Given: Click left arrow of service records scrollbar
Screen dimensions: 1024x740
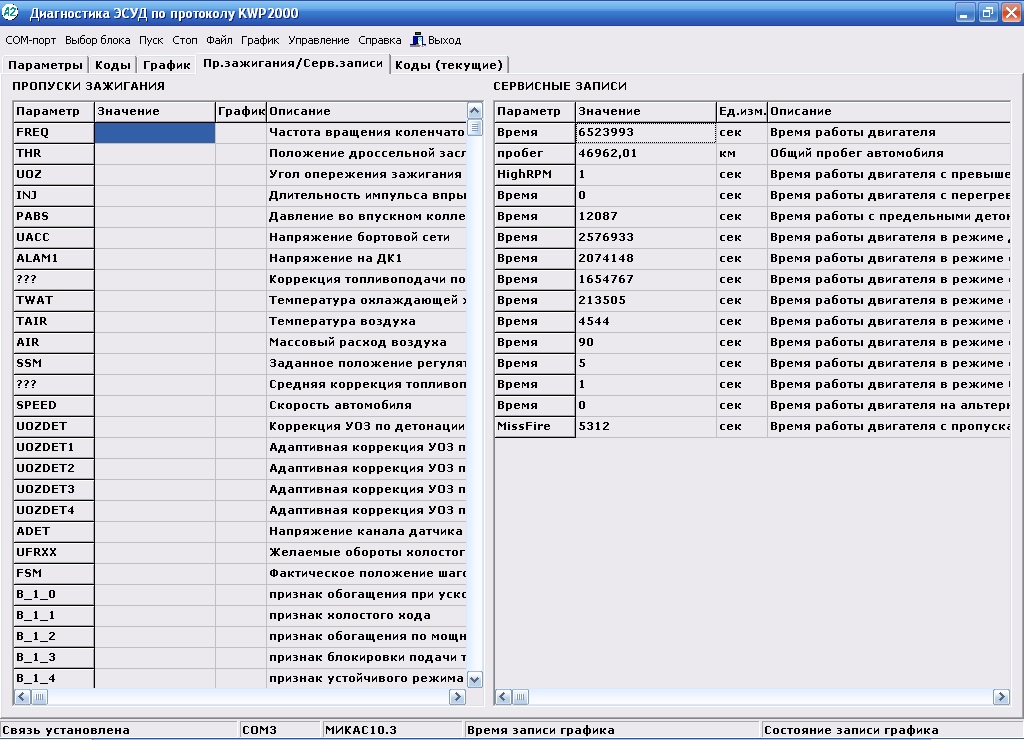Looking at the screenshot, I should coord(503,697).
